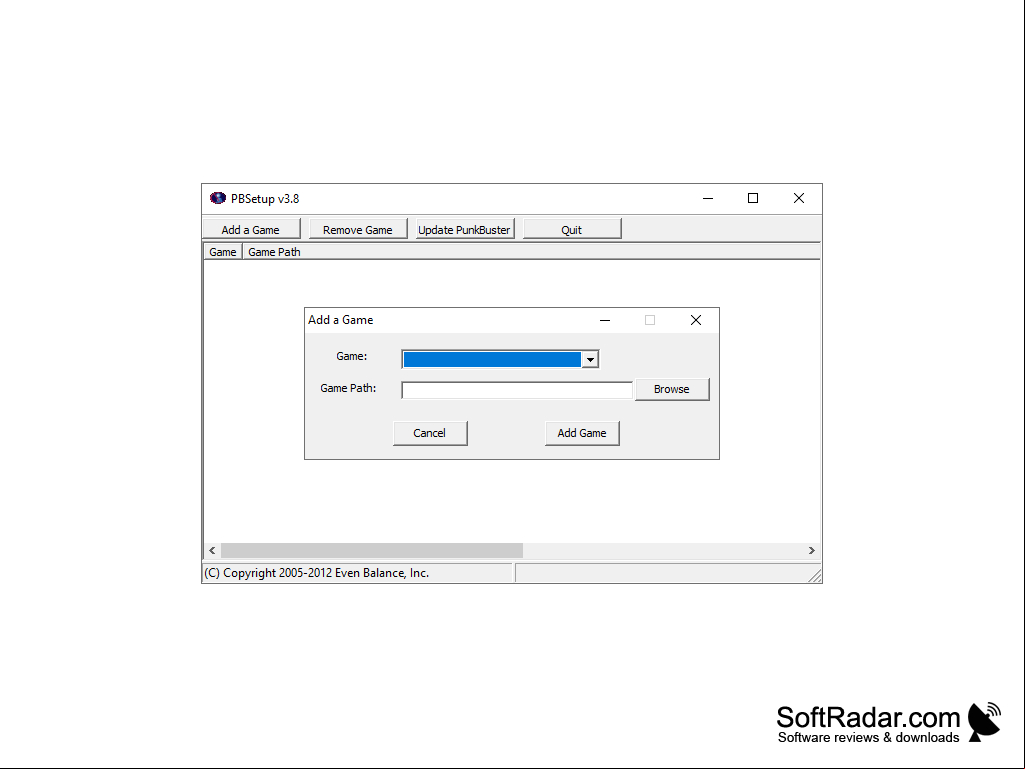Click the resize grip in status bar corner
This screenshot has height=769, width=1025.
click(815, 575)
